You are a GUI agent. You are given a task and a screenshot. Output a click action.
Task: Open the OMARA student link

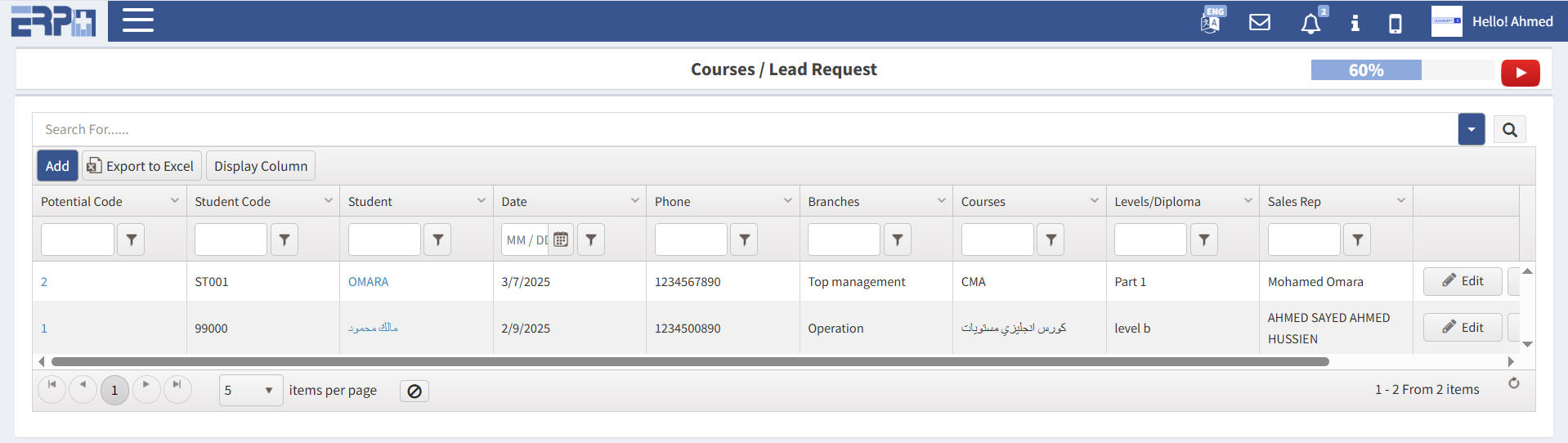coord(368,282)
